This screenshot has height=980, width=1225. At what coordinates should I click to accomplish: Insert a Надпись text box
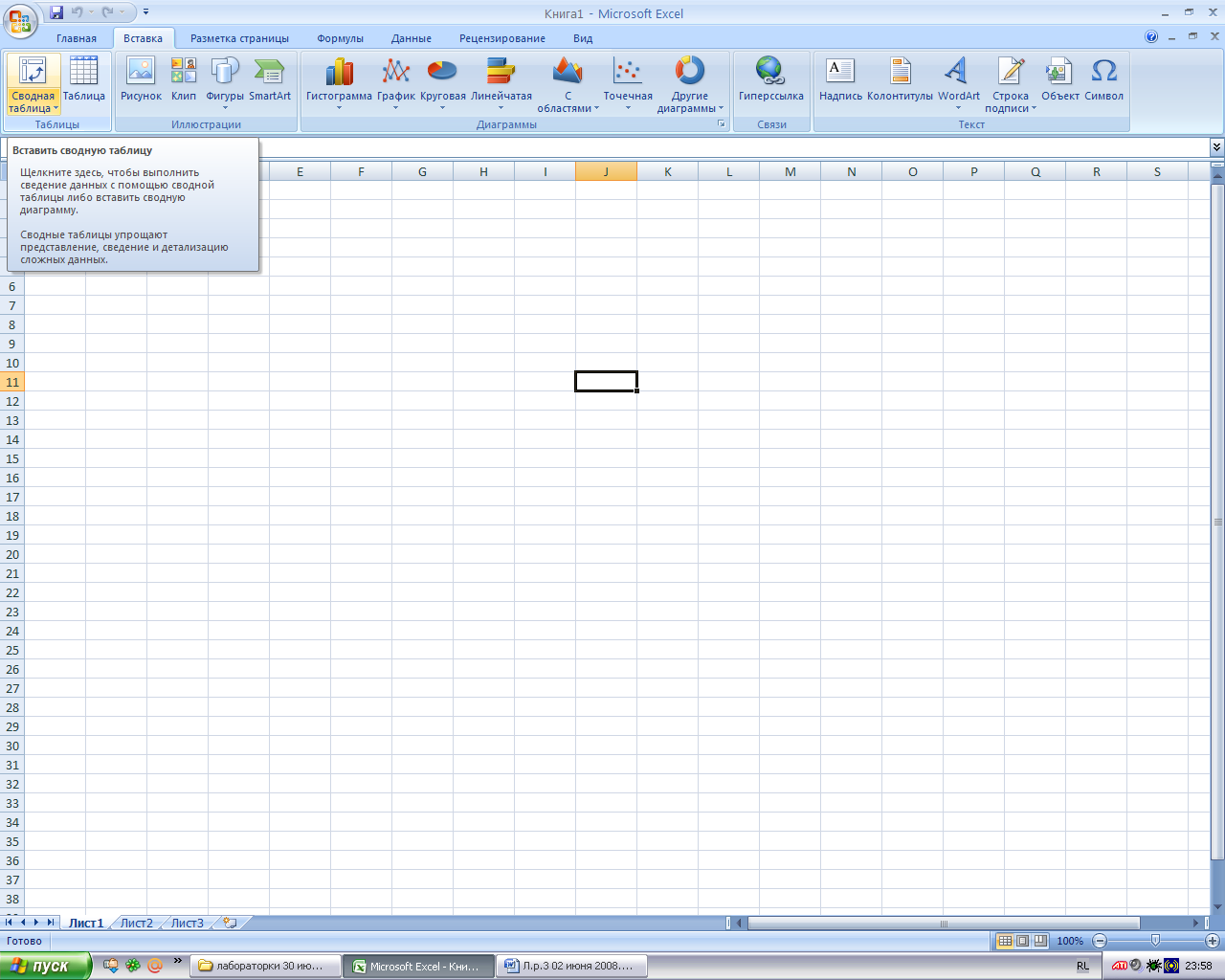pyautogui.click(x=840, y=78)
